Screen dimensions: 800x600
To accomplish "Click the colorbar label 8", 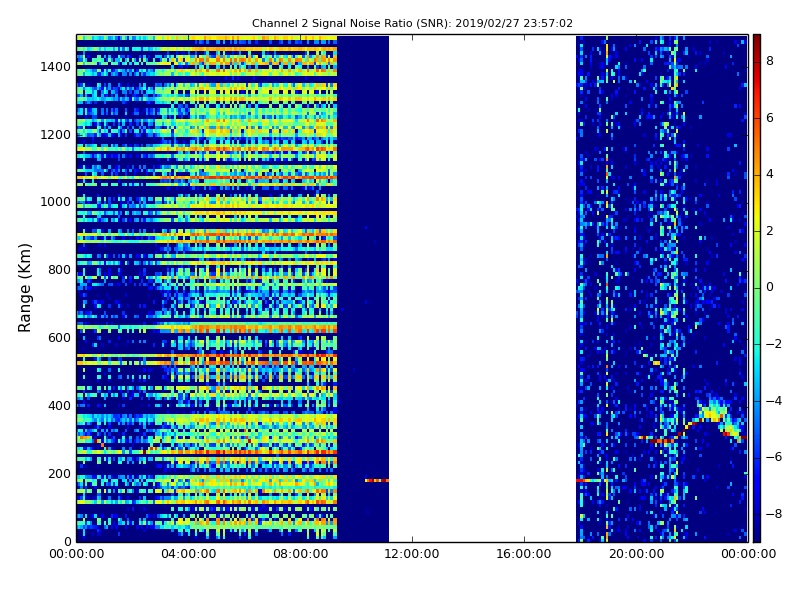I will (770, 61).
